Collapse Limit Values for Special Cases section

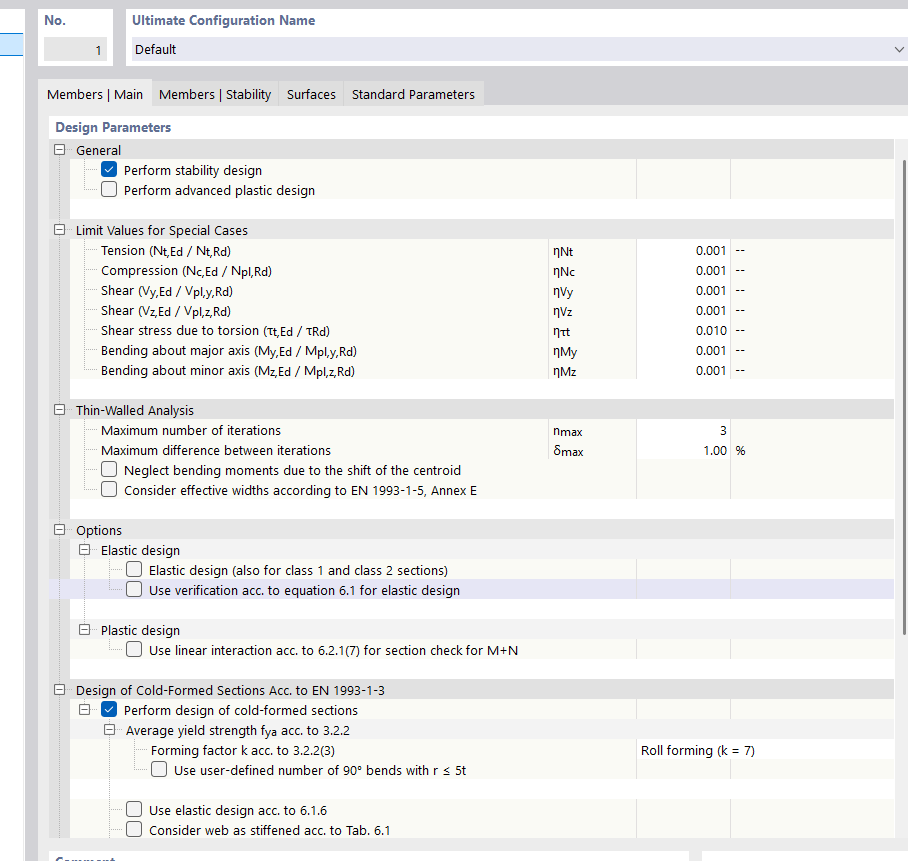click(x=60, y=230)
